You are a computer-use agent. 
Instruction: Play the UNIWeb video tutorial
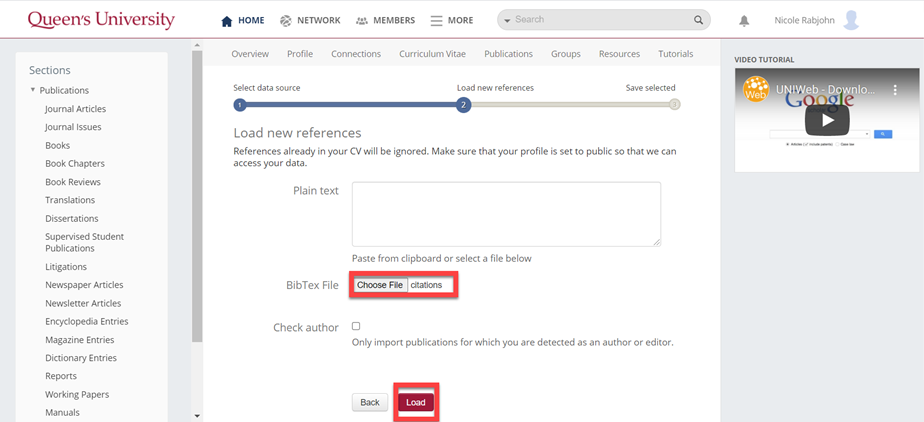pos(827,120)
